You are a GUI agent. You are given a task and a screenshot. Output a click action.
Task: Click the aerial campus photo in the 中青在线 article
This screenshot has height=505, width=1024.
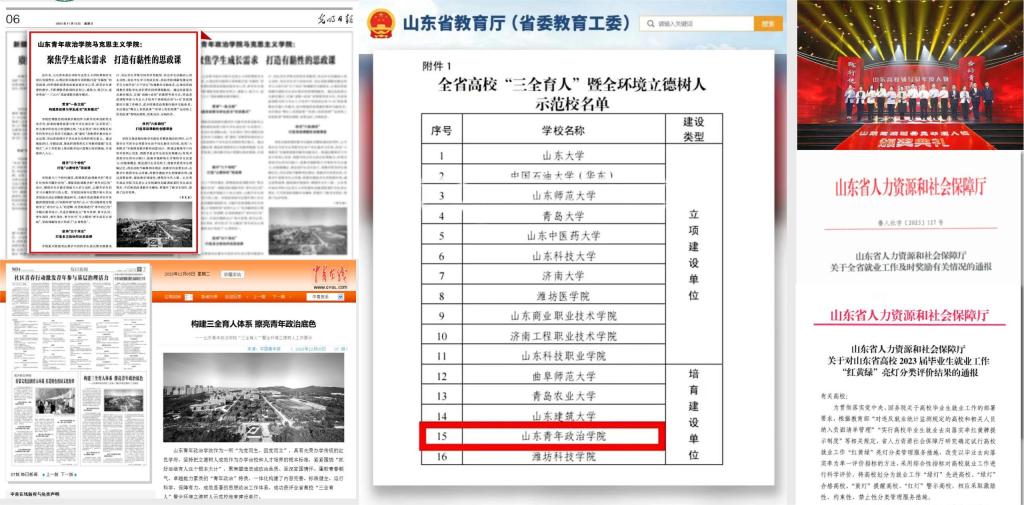pos(253,397)
